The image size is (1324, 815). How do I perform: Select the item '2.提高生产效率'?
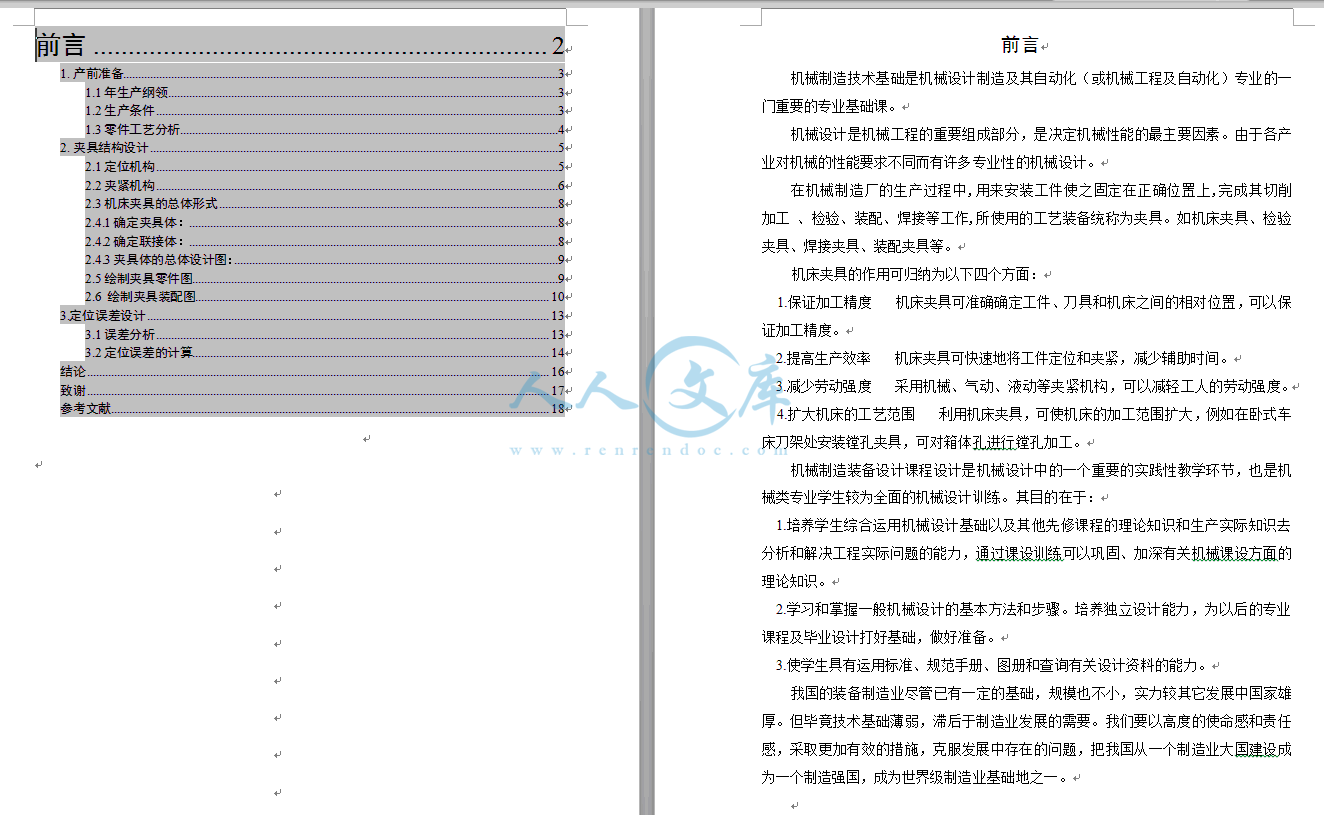(x=1005, y=358)
